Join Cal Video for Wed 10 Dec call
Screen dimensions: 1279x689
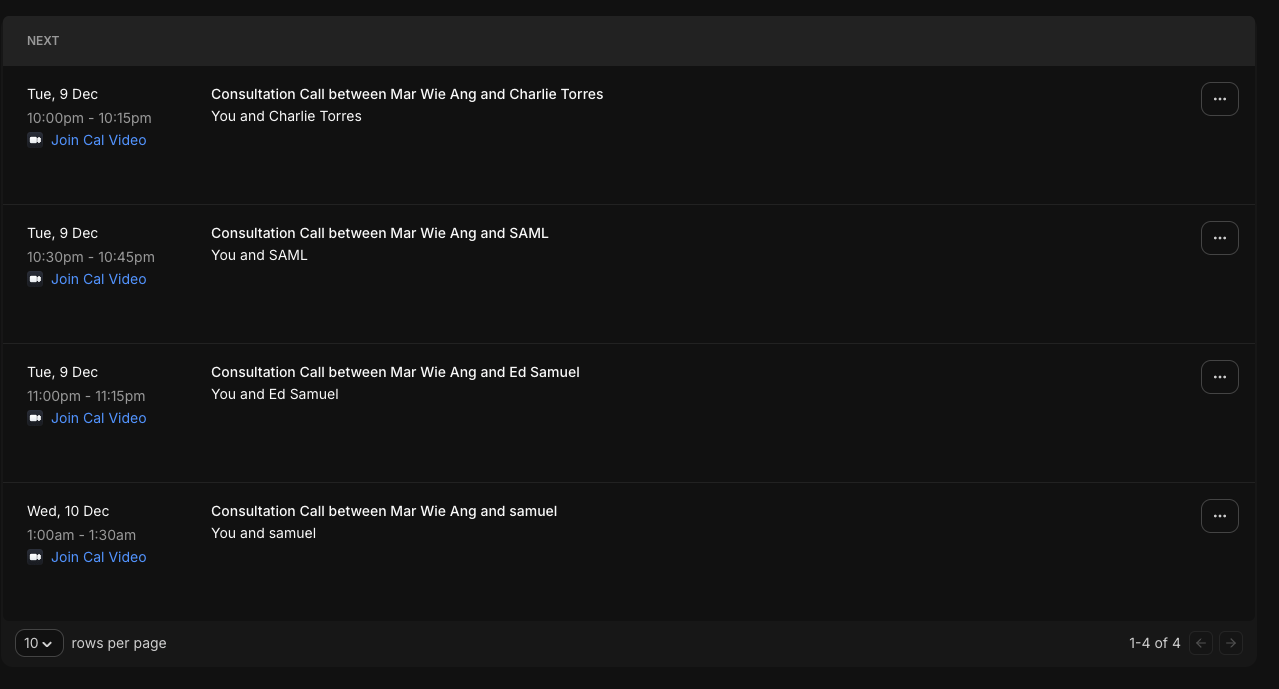point(98,557)
